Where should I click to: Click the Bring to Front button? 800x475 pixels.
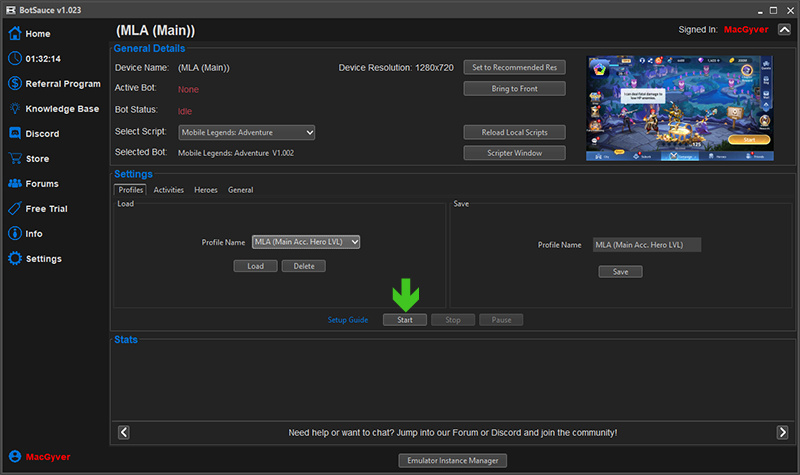click(514, 89)
